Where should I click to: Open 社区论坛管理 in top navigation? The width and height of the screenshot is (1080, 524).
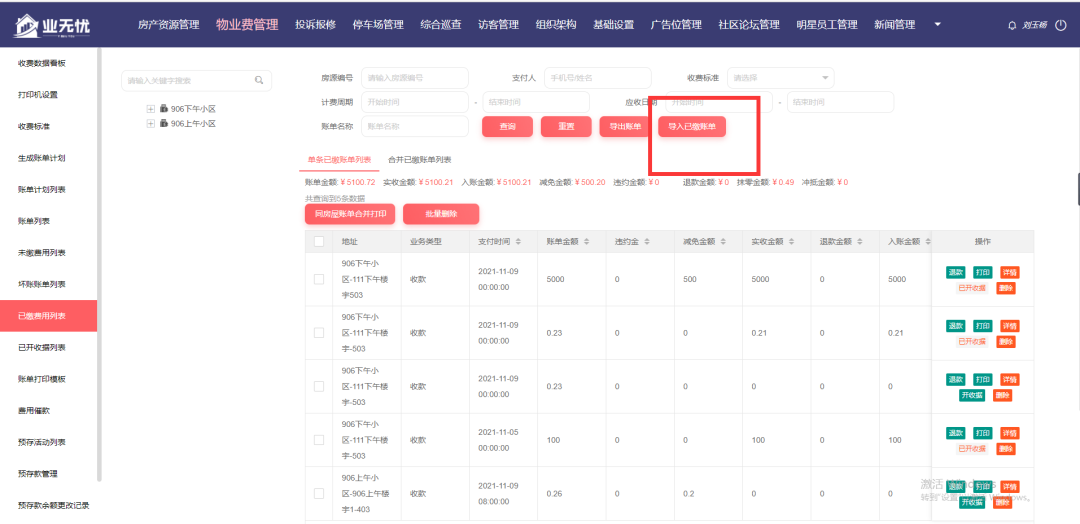tap(749, 25)
